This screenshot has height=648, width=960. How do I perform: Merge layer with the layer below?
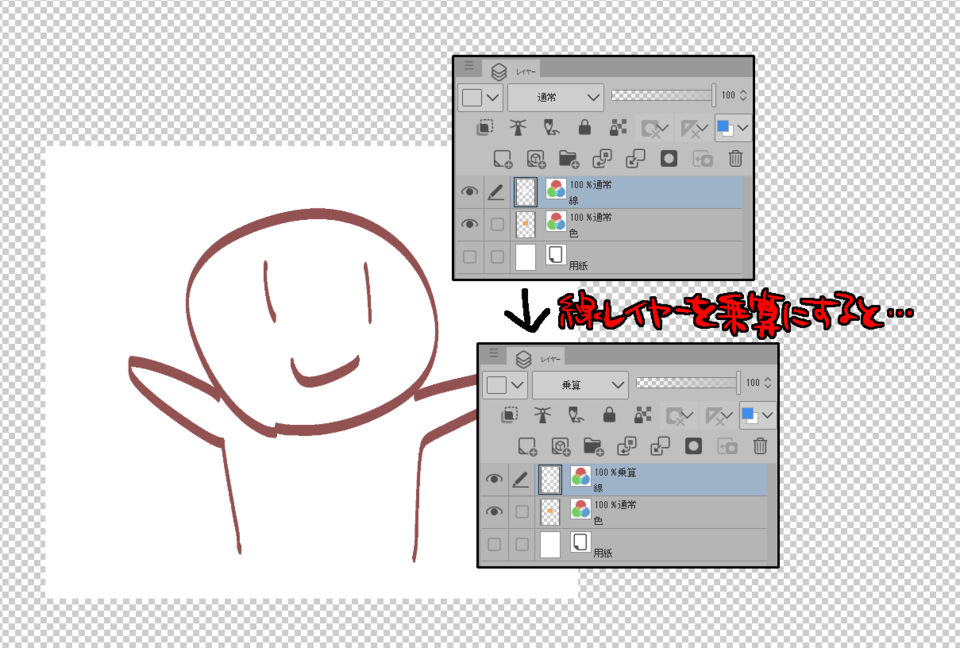(x=637, y=159)
